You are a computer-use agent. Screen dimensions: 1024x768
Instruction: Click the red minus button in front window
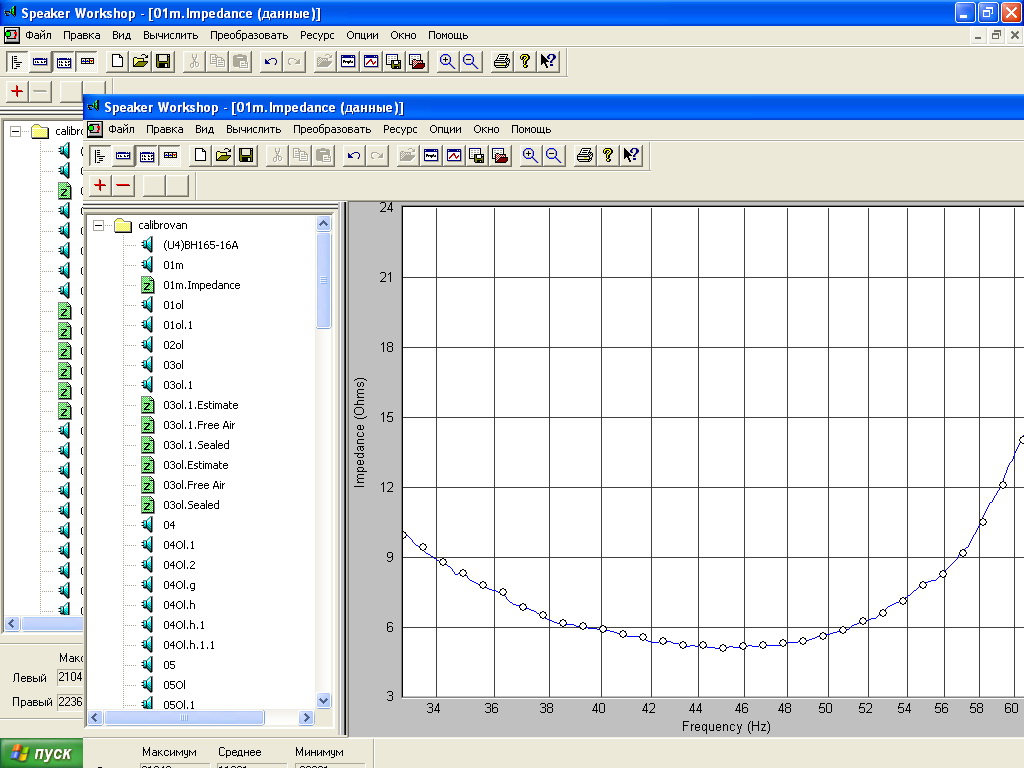pyautogui.click(x=123, y=185)
